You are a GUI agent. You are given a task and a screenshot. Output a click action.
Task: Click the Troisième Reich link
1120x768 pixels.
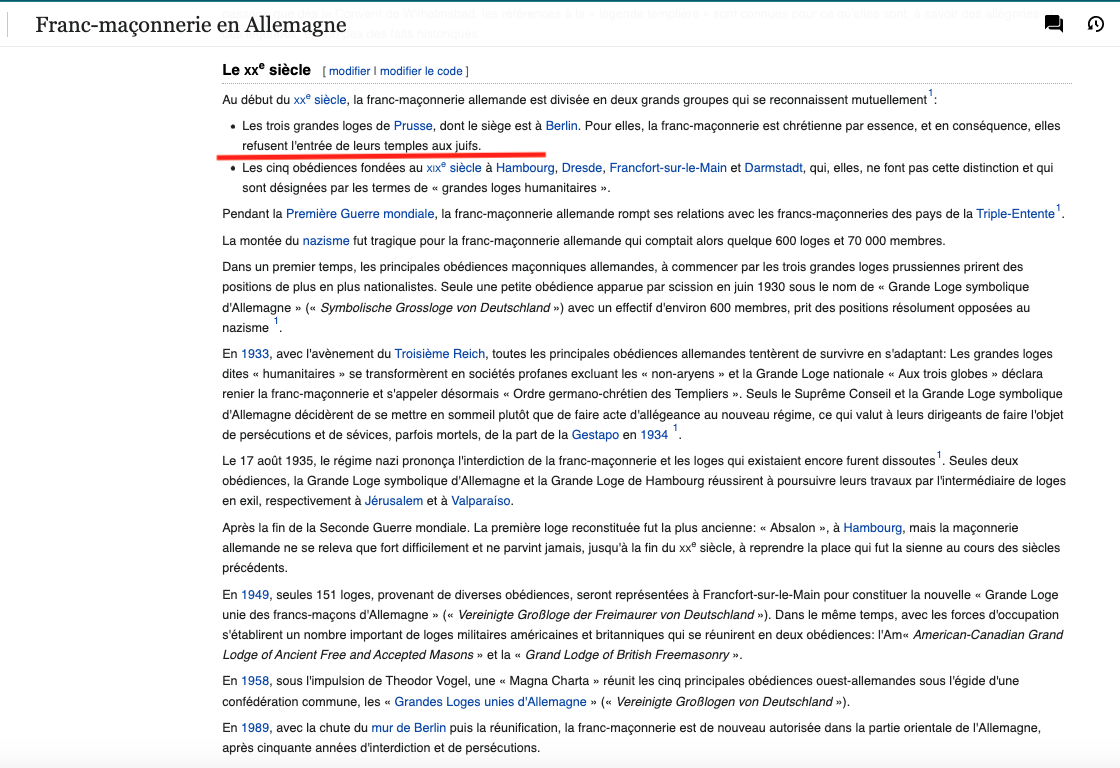coord(440,354)
